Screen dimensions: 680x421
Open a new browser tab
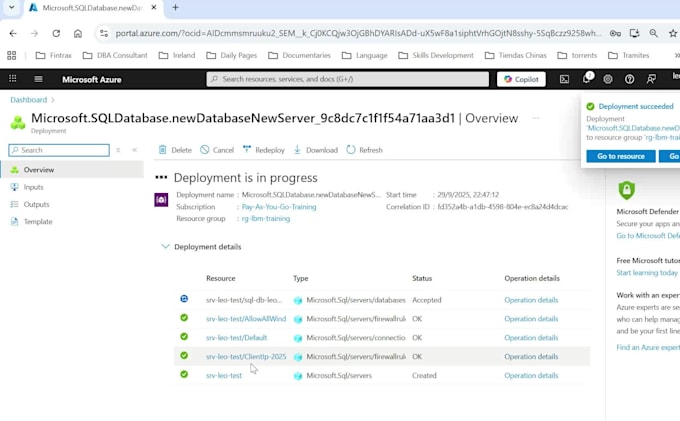[x=175, y=7]
